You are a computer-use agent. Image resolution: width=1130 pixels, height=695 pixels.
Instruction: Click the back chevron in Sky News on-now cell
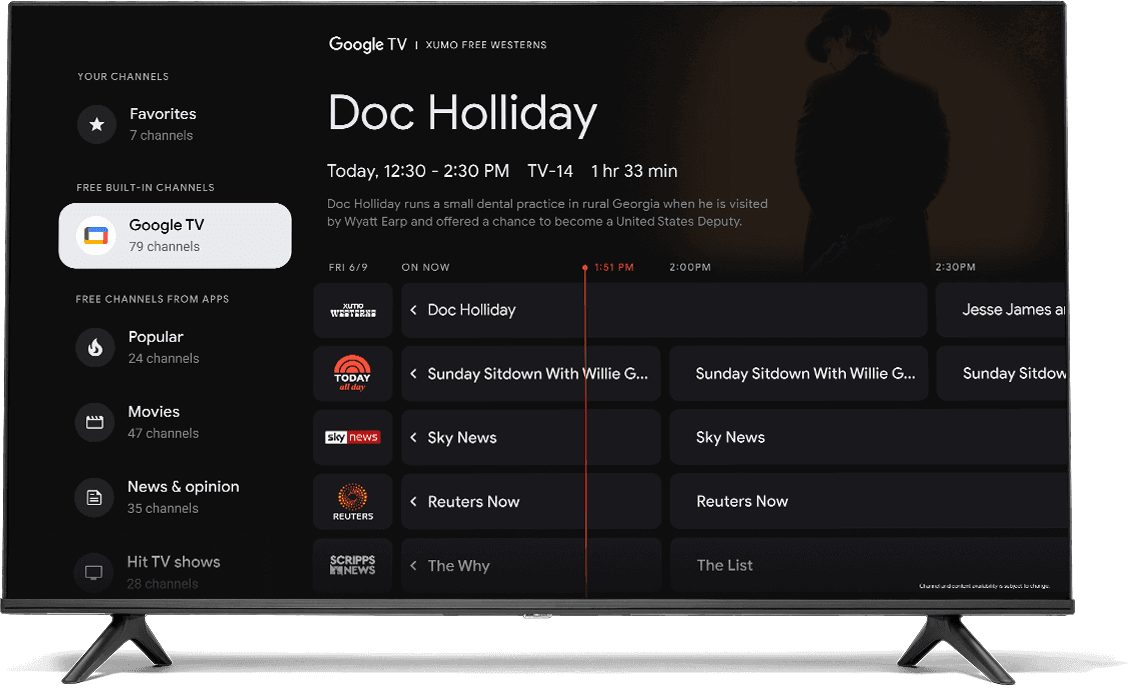tap(414, 438)
